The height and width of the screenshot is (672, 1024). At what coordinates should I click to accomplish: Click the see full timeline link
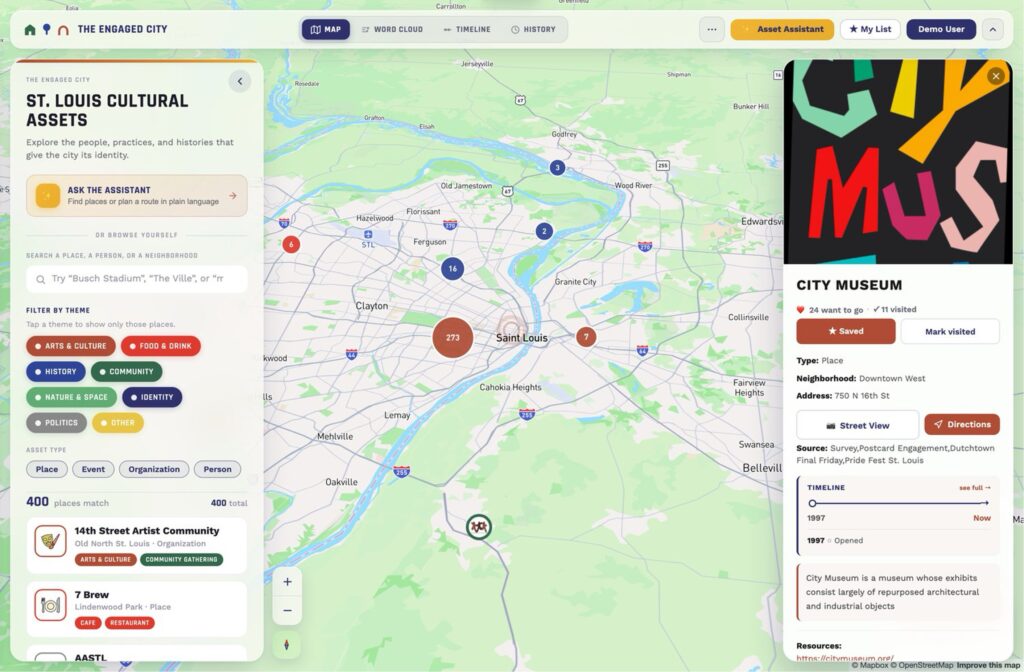click(975, 488)
